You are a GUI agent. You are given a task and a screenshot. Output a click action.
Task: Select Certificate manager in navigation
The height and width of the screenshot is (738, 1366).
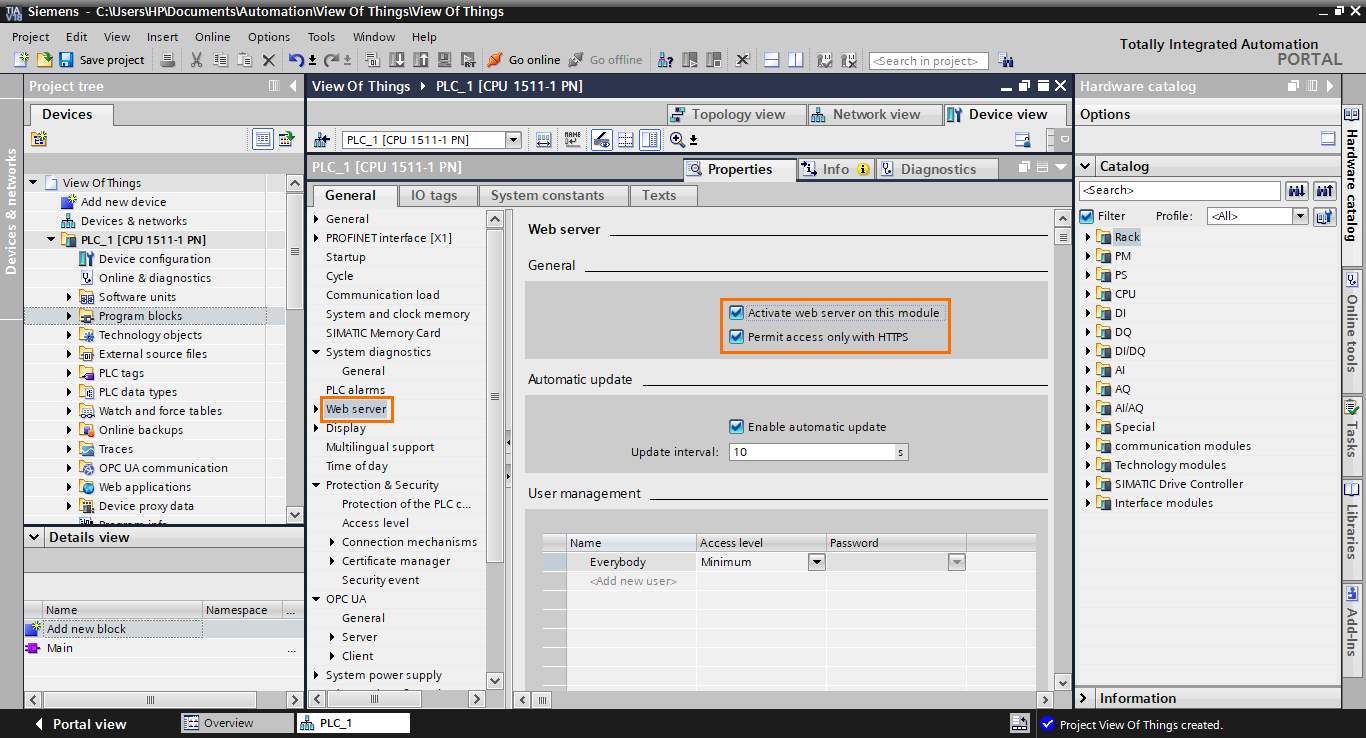pos(396,561)
